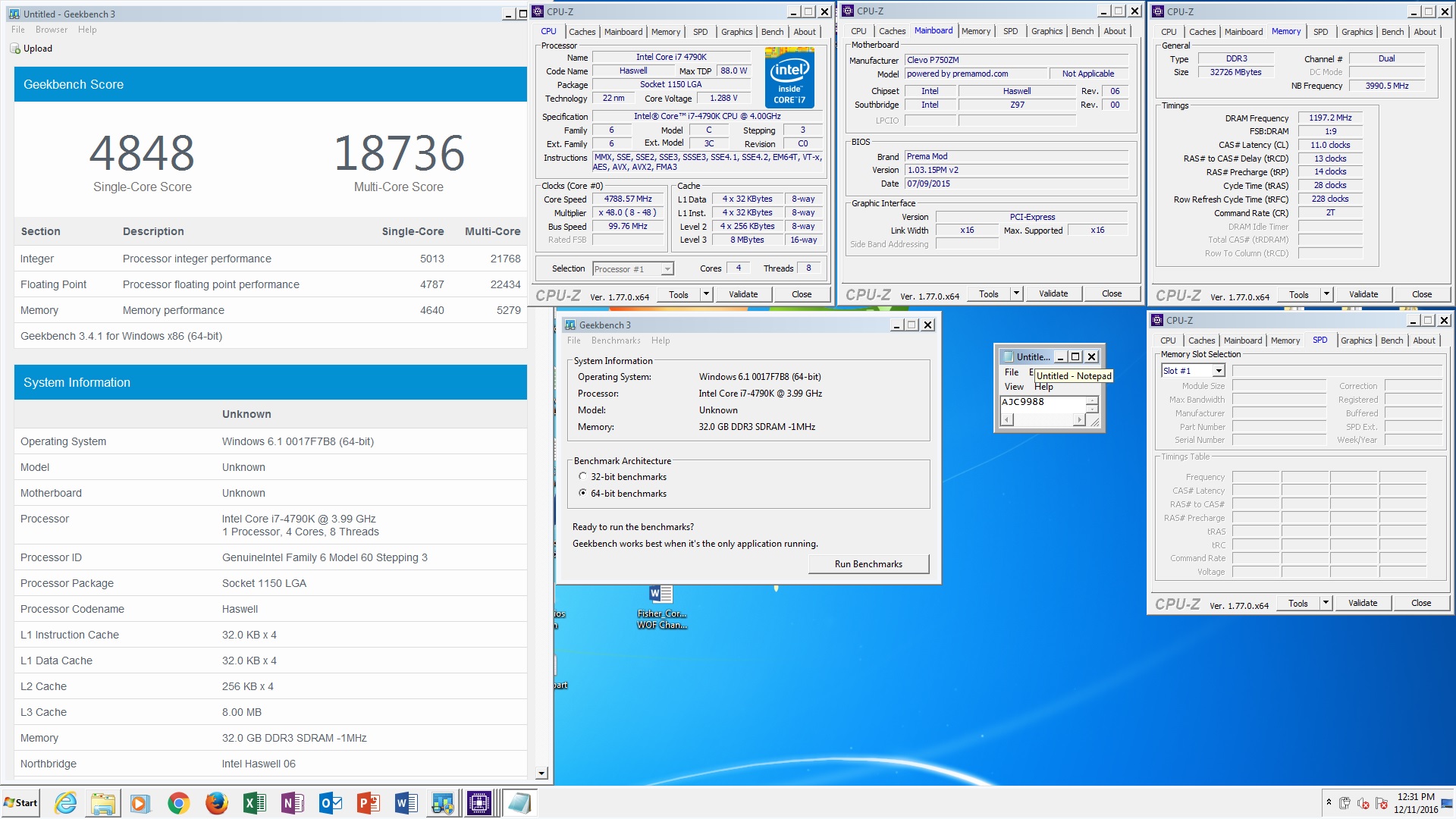Switch to Caches tab in first CPU-Z window
The image size is (1456, 819).
(582, 32)
